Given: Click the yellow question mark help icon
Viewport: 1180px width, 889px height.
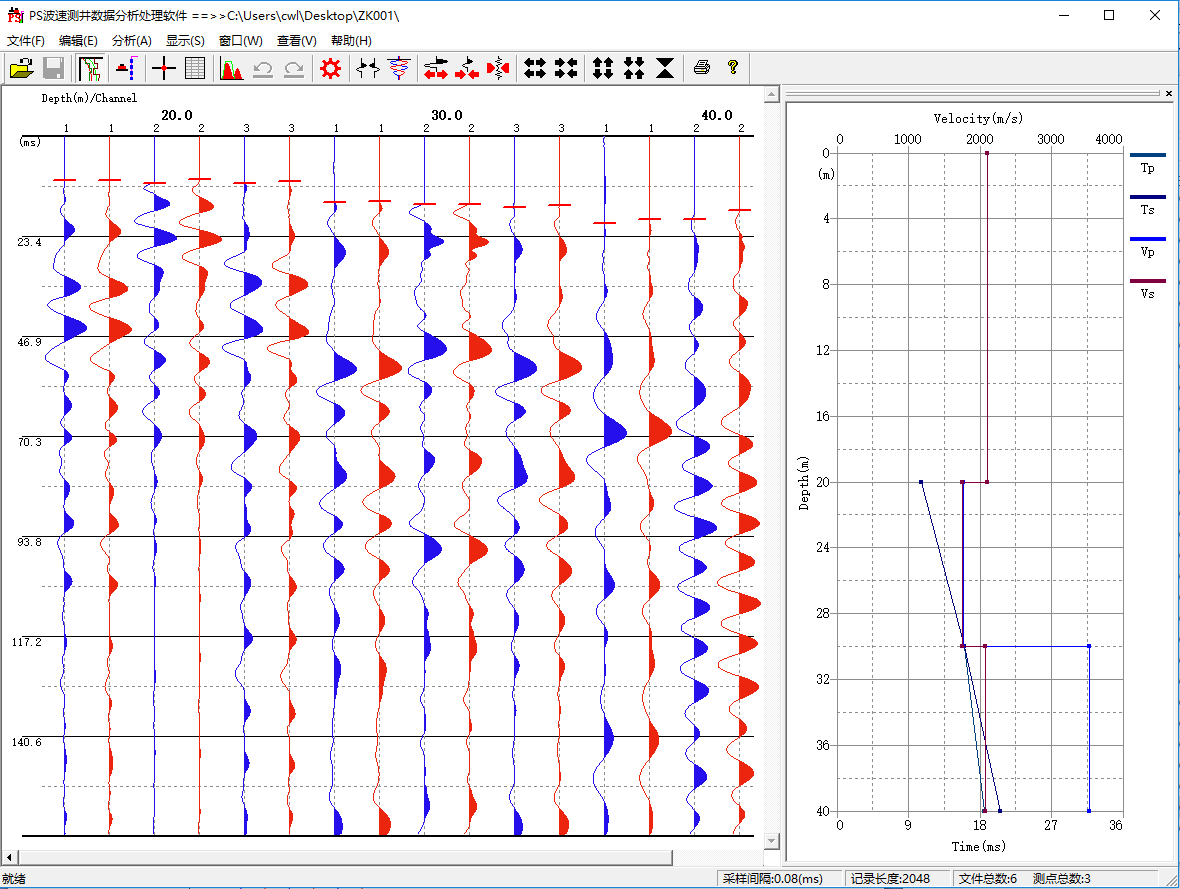Looking at the screenshot, I should click(733, 68).
